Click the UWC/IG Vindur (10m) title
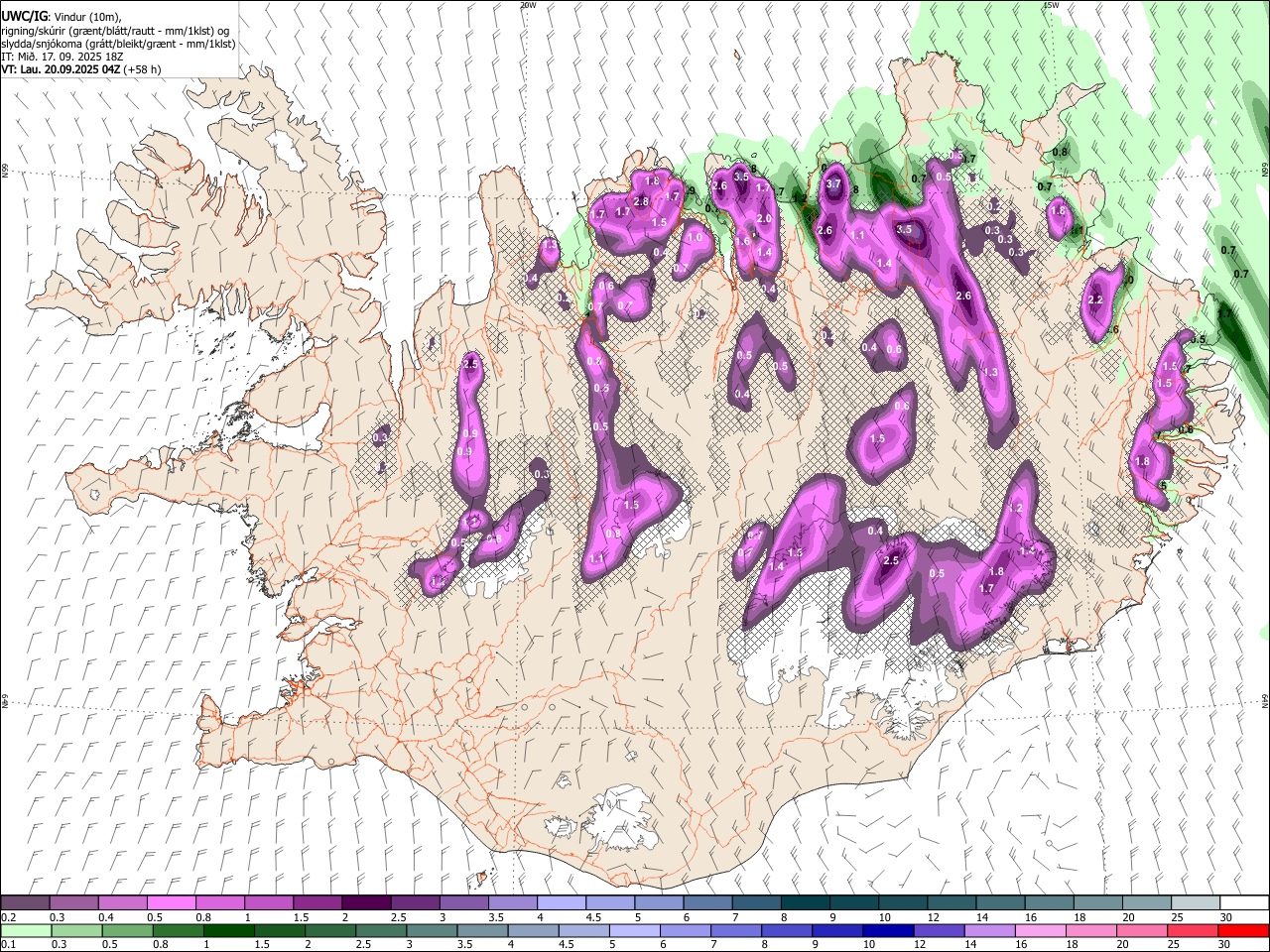 [x=62, y=16]
